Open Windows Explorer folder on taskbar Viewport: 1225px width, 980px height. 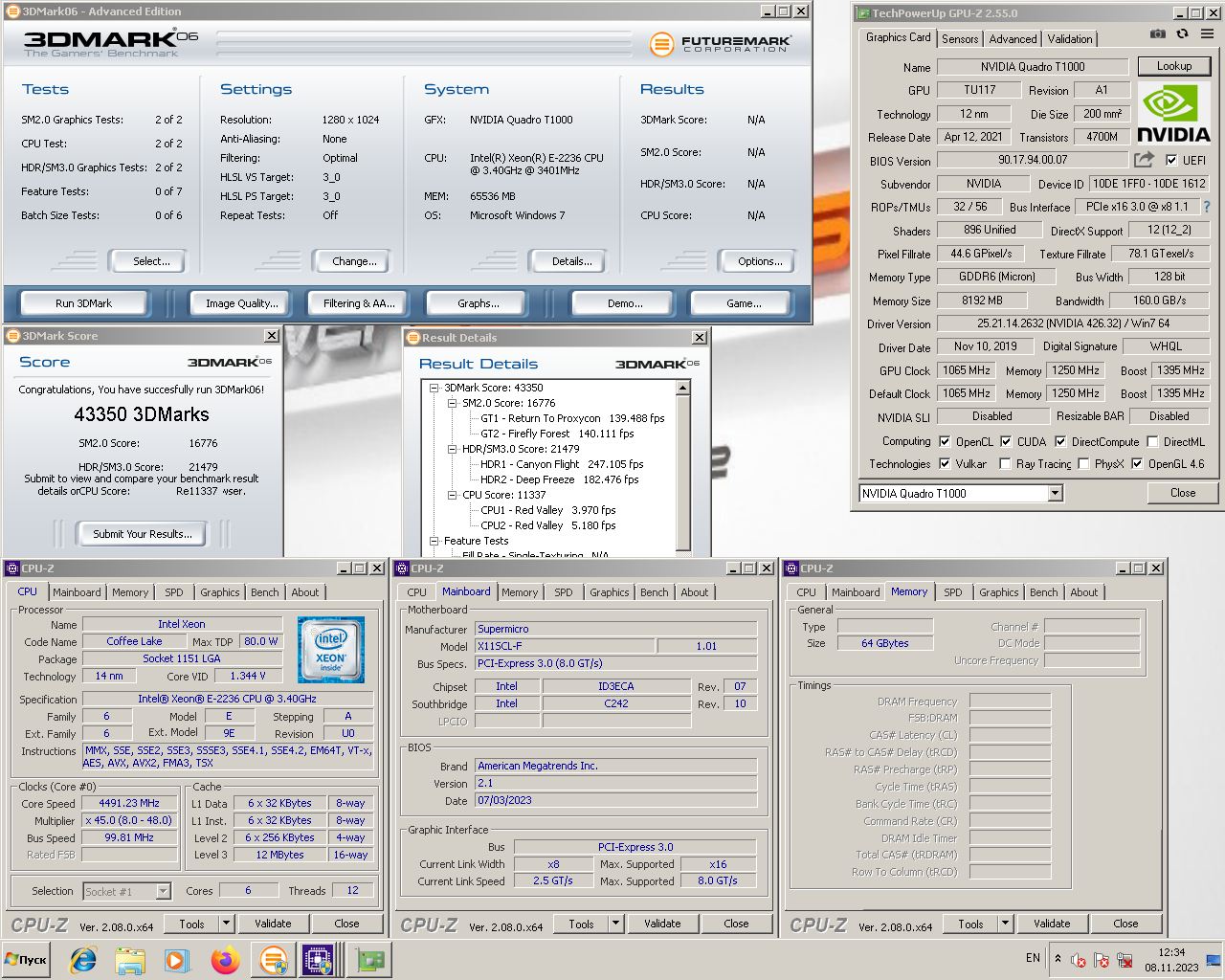tap(130, 960)
